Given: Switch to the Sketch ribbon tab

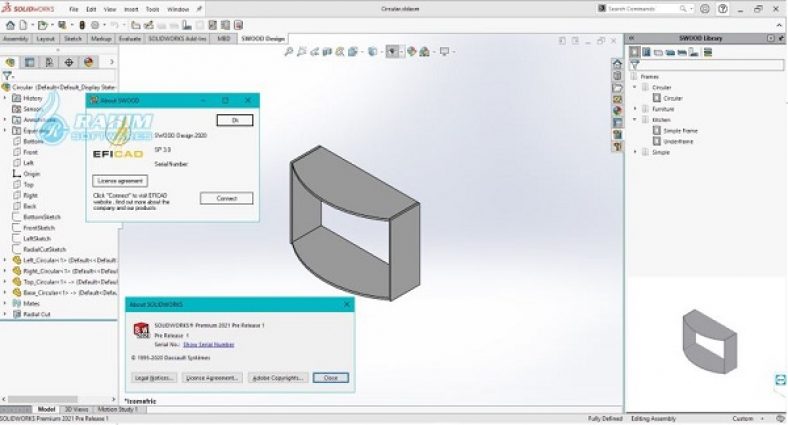Looking at the screenshot, I should click(73, 39).
